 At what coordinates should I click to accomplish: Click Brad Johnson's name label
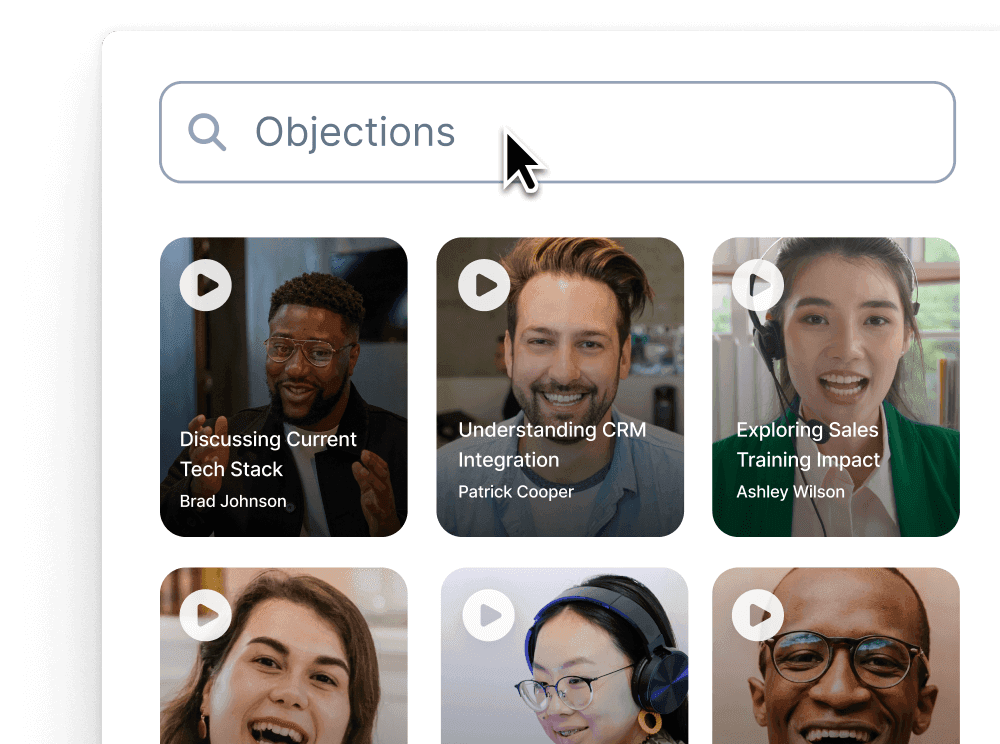(234, 501)
